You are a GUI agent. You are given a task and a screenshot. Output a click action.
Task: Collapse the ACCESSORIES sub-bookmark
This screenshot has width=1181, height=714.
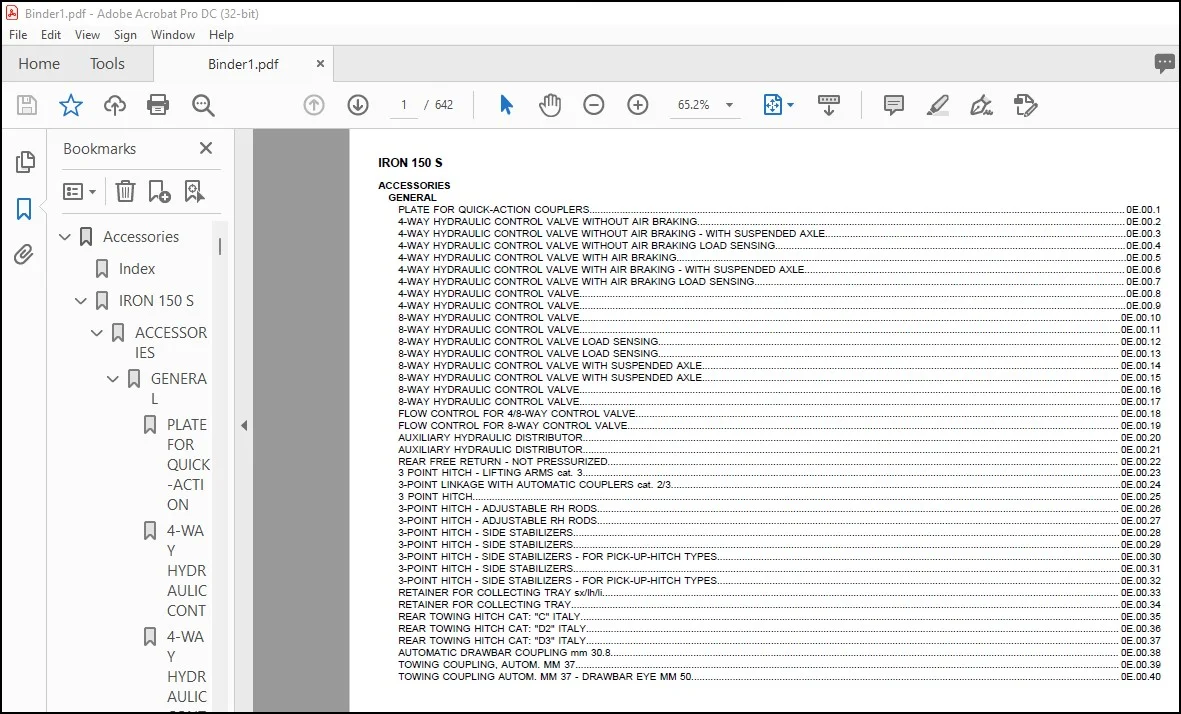[96, 332]
